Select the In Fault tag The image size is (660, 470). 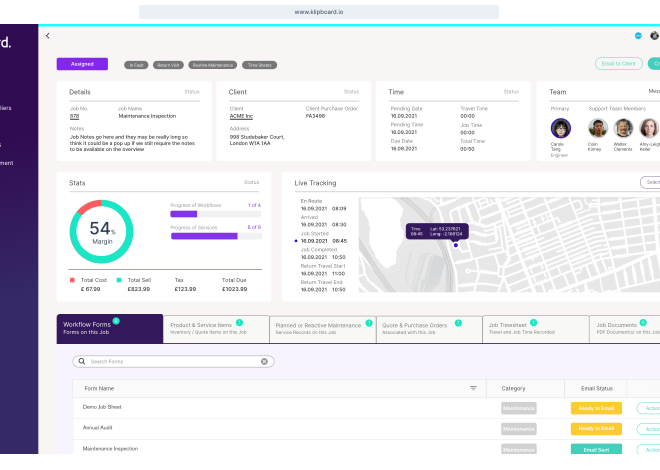(x=136, y=65)
